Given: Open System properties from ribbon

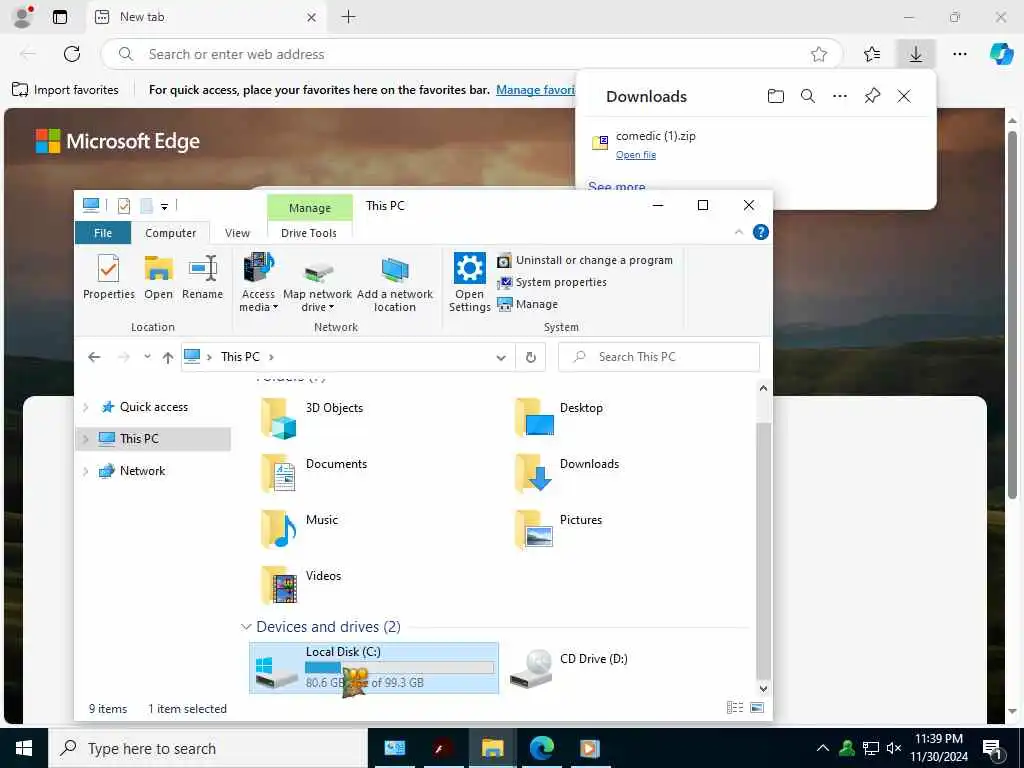Looking at the screenshot, I should [x=552, y=282].
